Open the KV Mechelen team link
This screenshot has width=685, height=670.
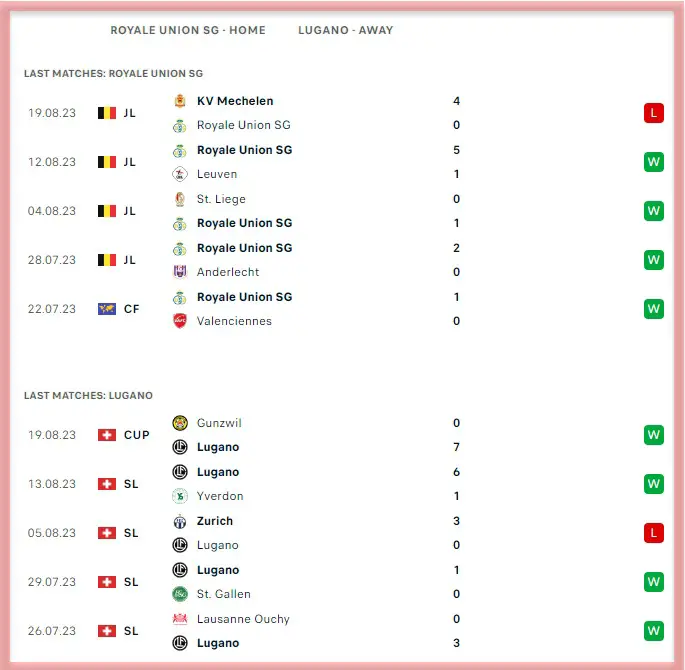(x=235, y=101)
